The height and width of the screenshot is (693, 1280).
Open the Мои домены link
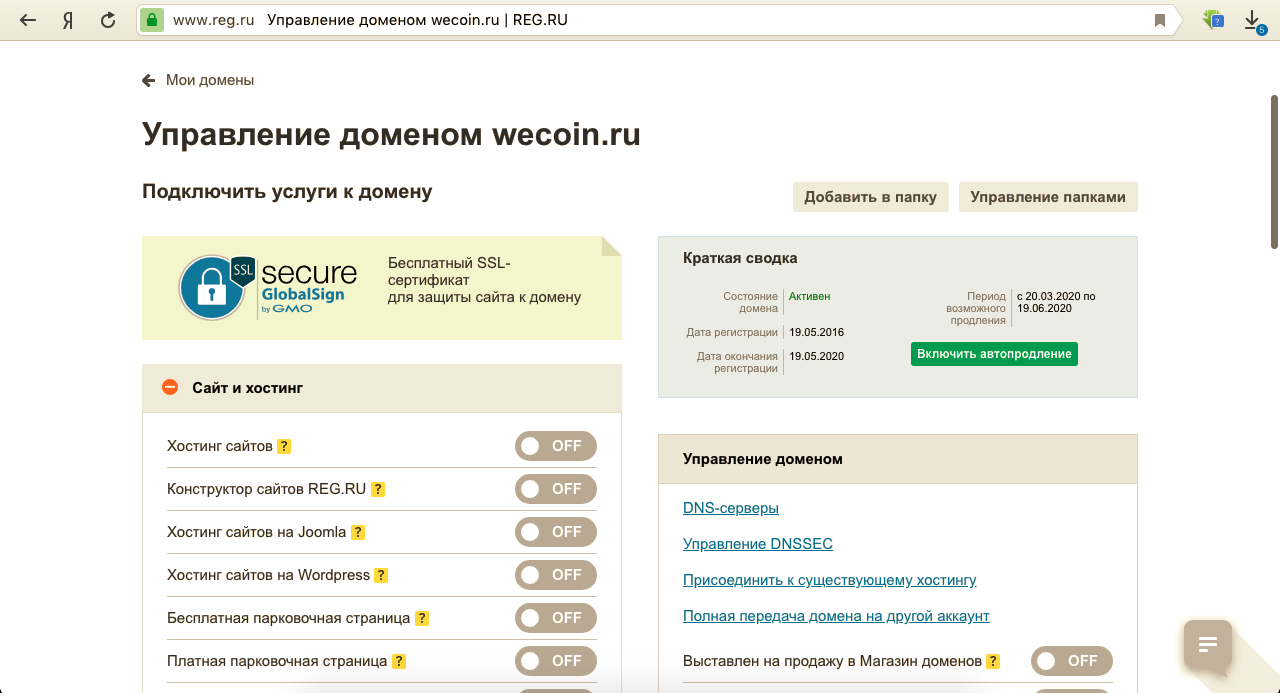(210, 80)
